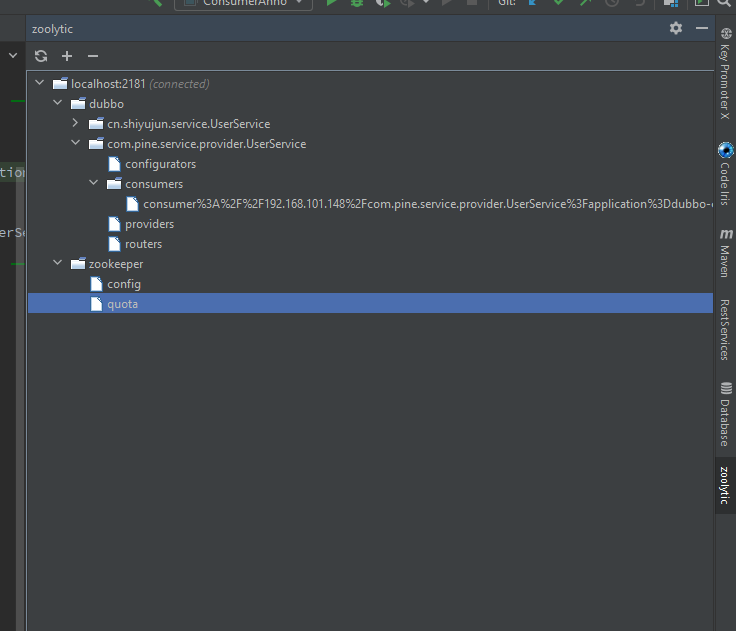
Task: Select the highlighted quota node
Action: coord(371,304)
